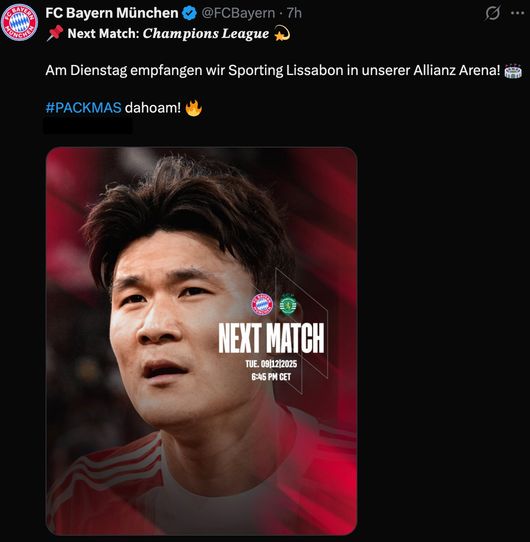The width and height of the screenshot is (530, 542).
Task: Click the 6:45 PM CET kickoff text
Action: click(271, 377)
